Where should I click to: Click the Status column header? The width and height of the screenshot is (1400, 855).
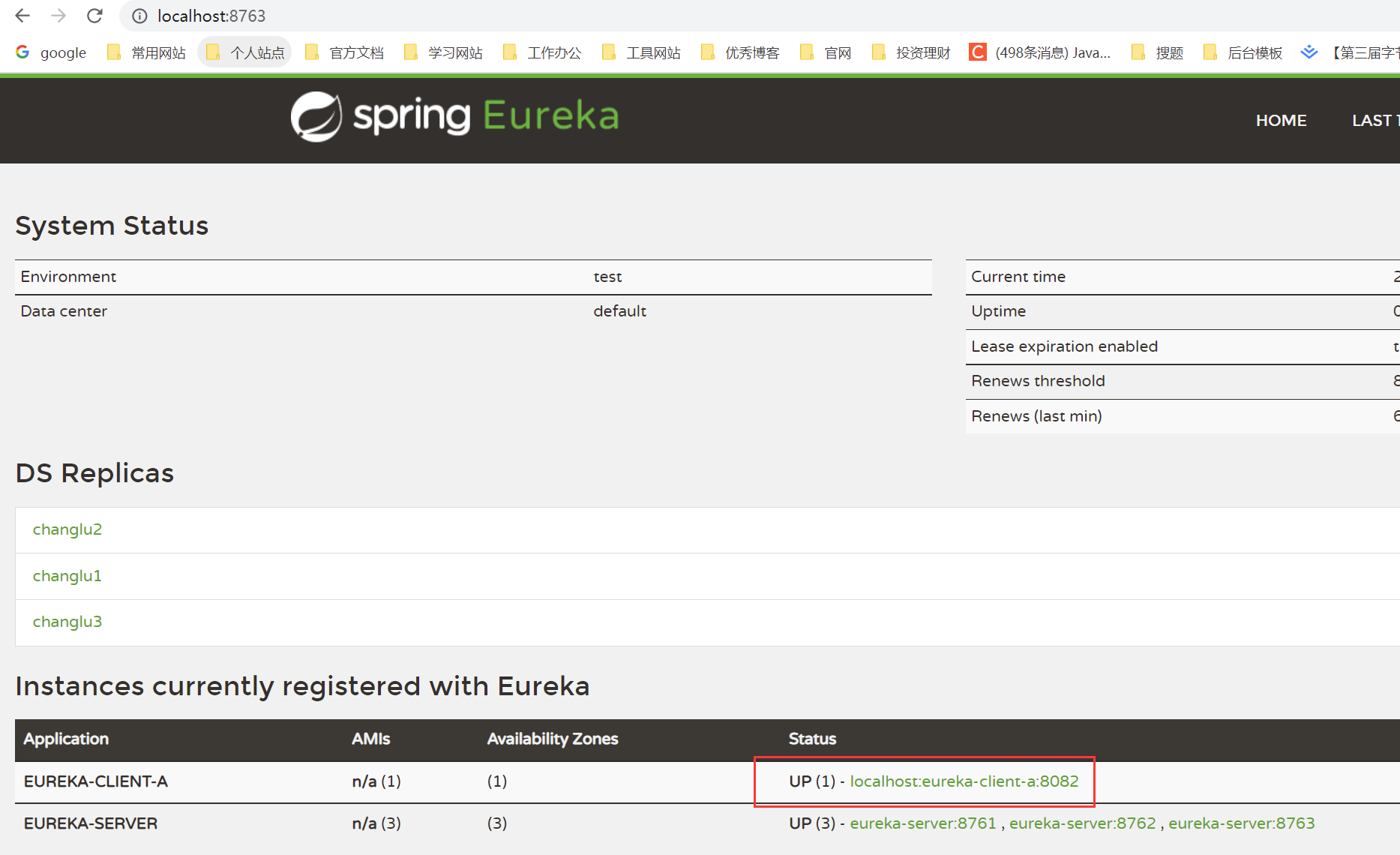(812, 739)
